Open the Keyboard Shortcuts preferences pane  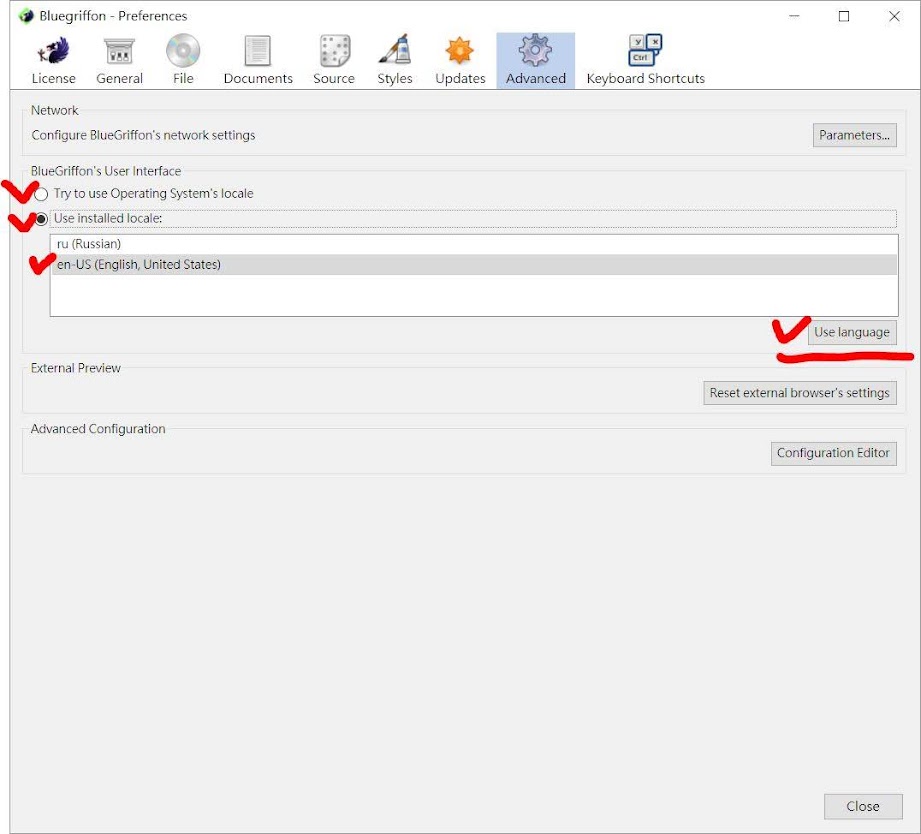[x=646, y=61]
